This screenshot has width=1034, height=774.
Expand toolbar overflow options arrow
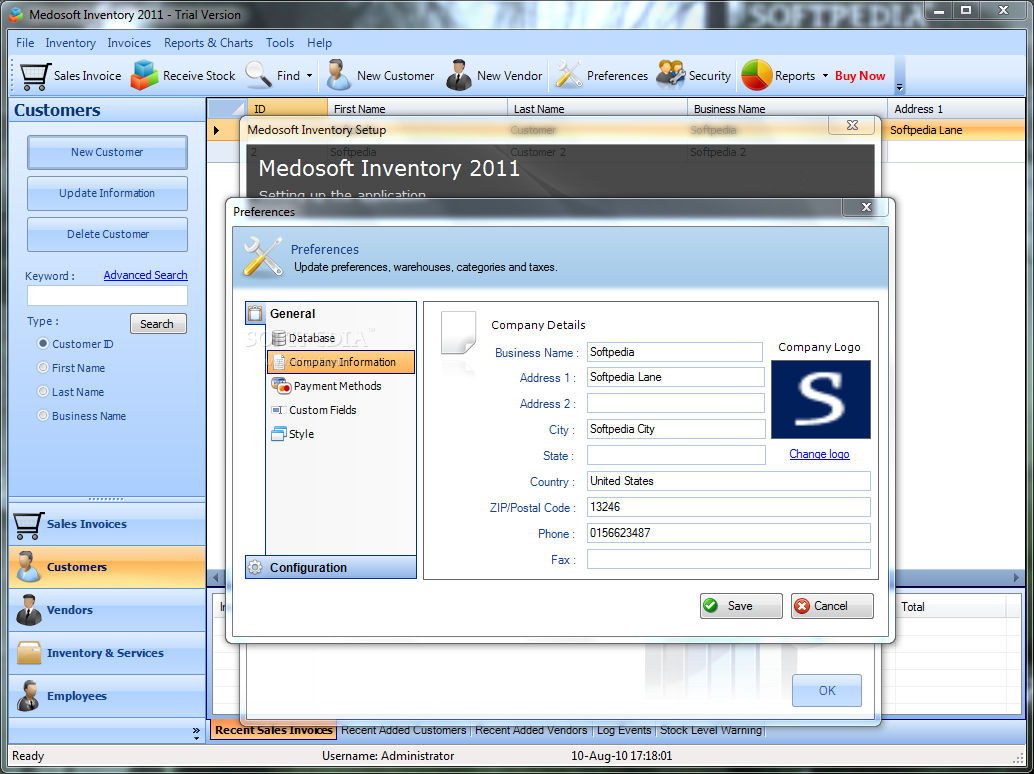[899, 88]
